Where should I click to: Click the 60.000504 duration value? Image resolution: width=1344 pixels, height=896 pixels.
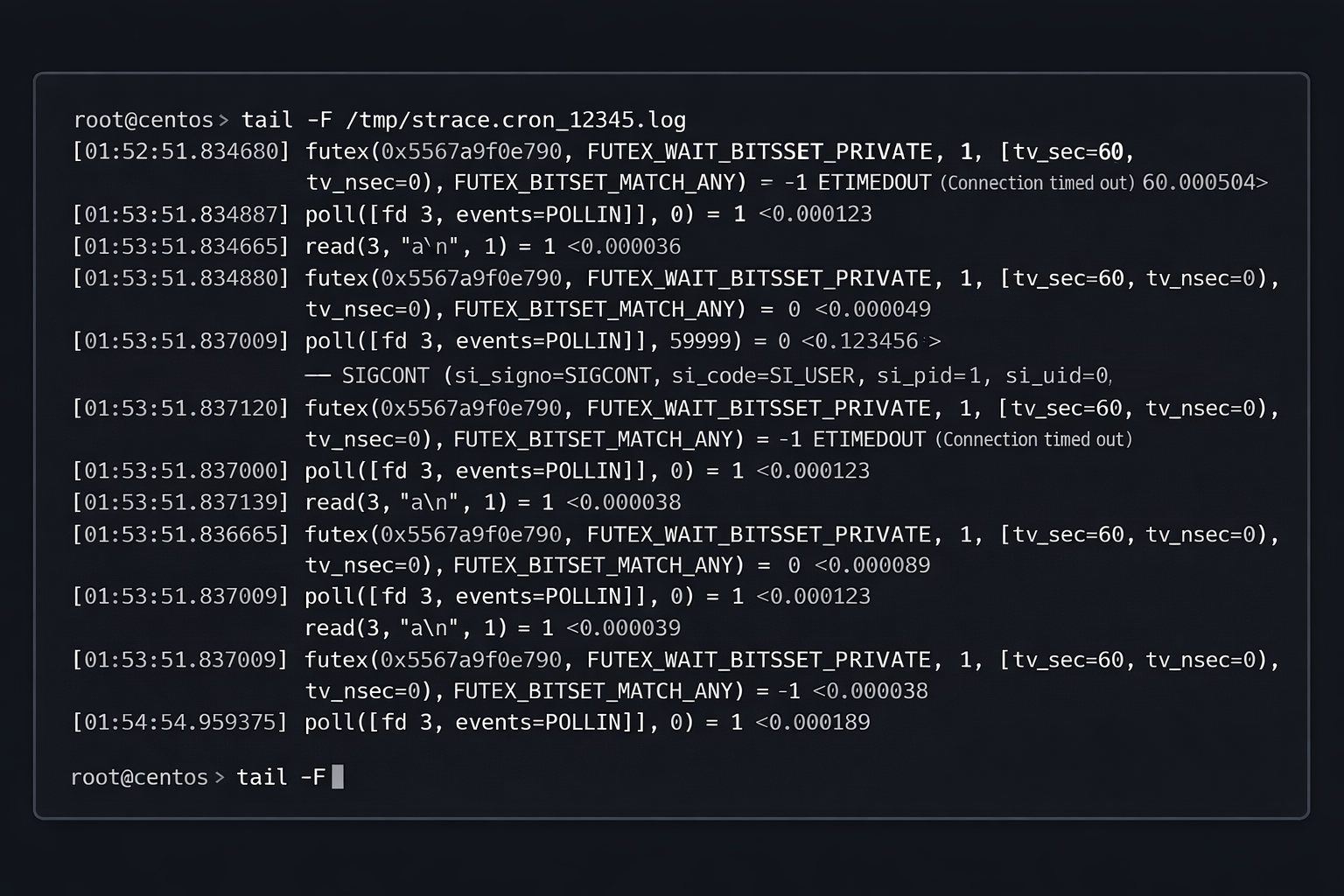[1200, 183]
